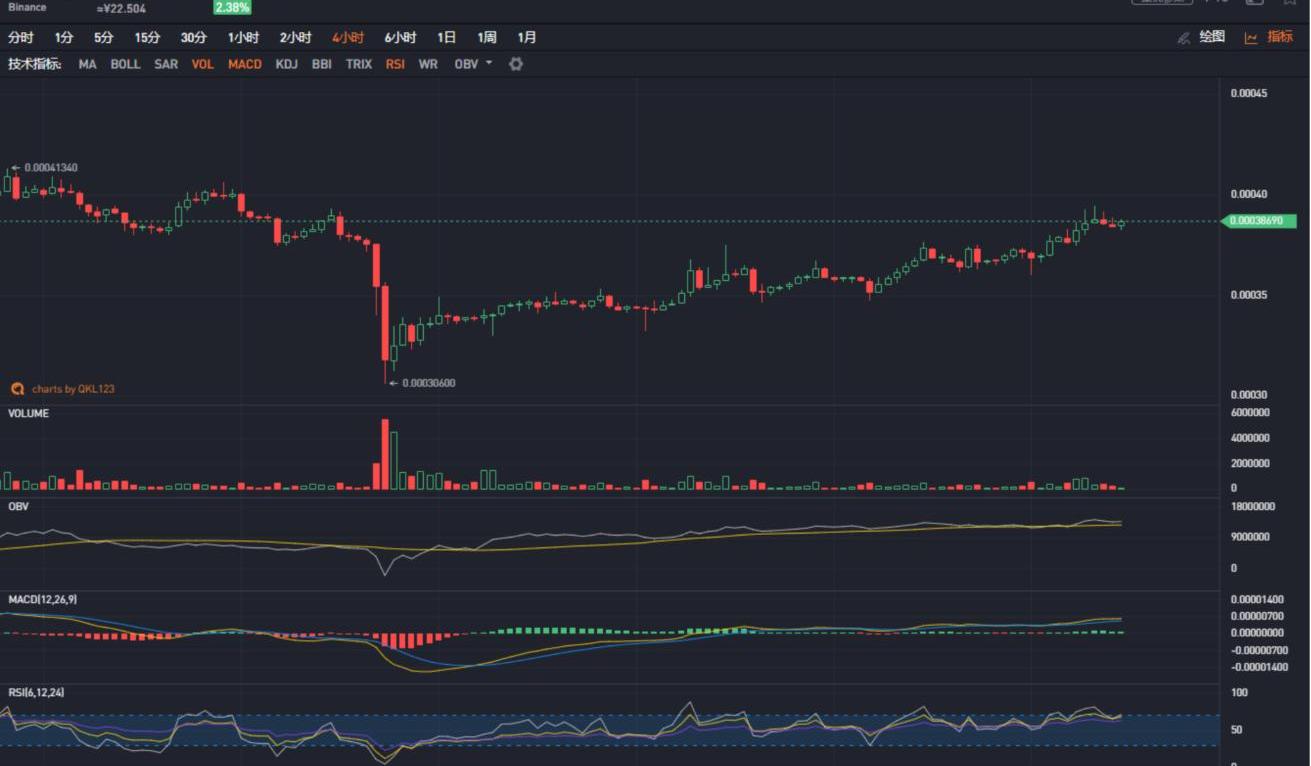Click the VOLUME panel label

[x=28, y=413]
